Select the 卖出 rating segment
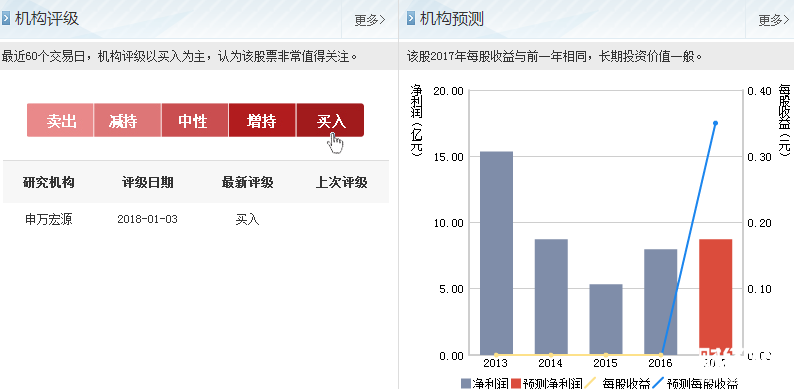Viewport: 794px width, 389px height. [60, 121]
